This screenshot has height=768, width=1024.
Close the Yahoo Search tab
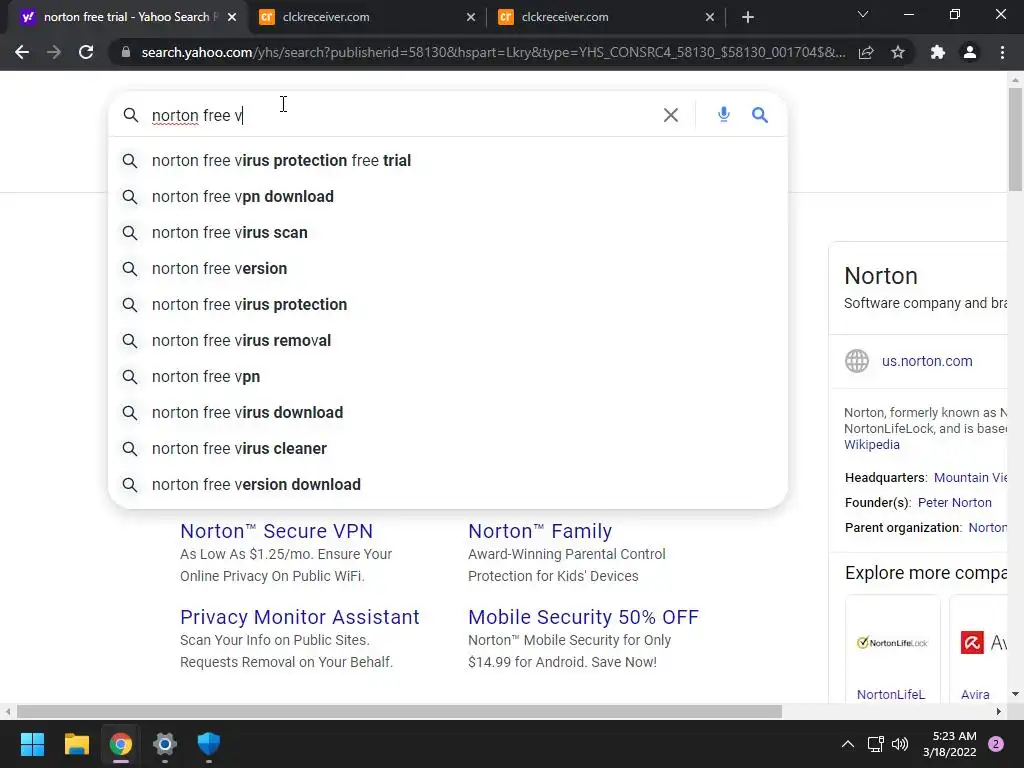(x=232, y=17)
